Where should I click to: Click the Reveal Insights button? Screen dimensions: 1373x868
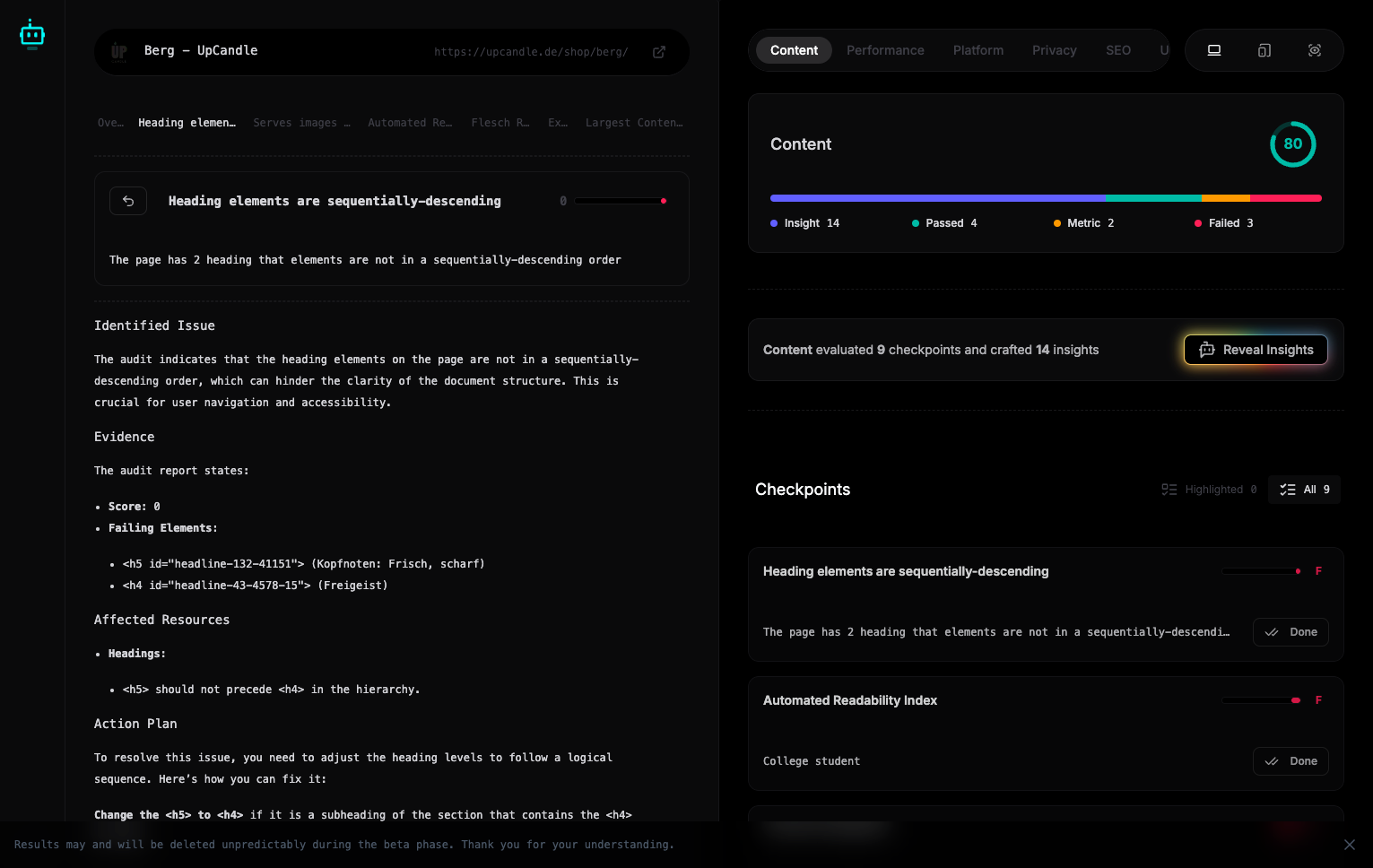click(1256, 350)
